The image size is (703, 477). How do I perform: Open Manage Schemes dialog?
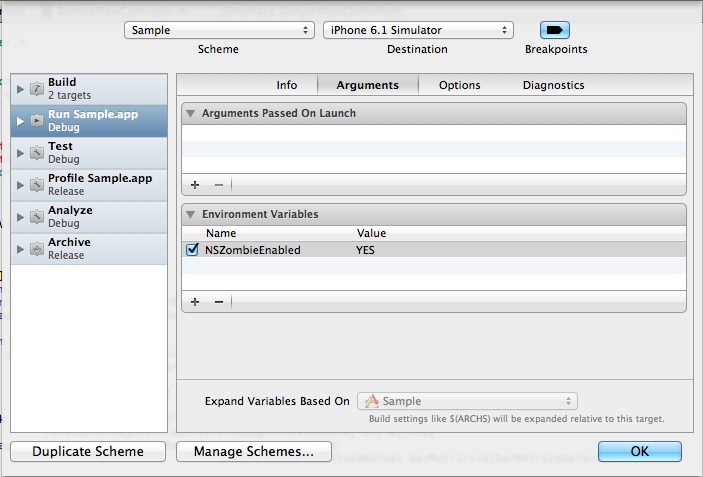click(x=254, y=451)
